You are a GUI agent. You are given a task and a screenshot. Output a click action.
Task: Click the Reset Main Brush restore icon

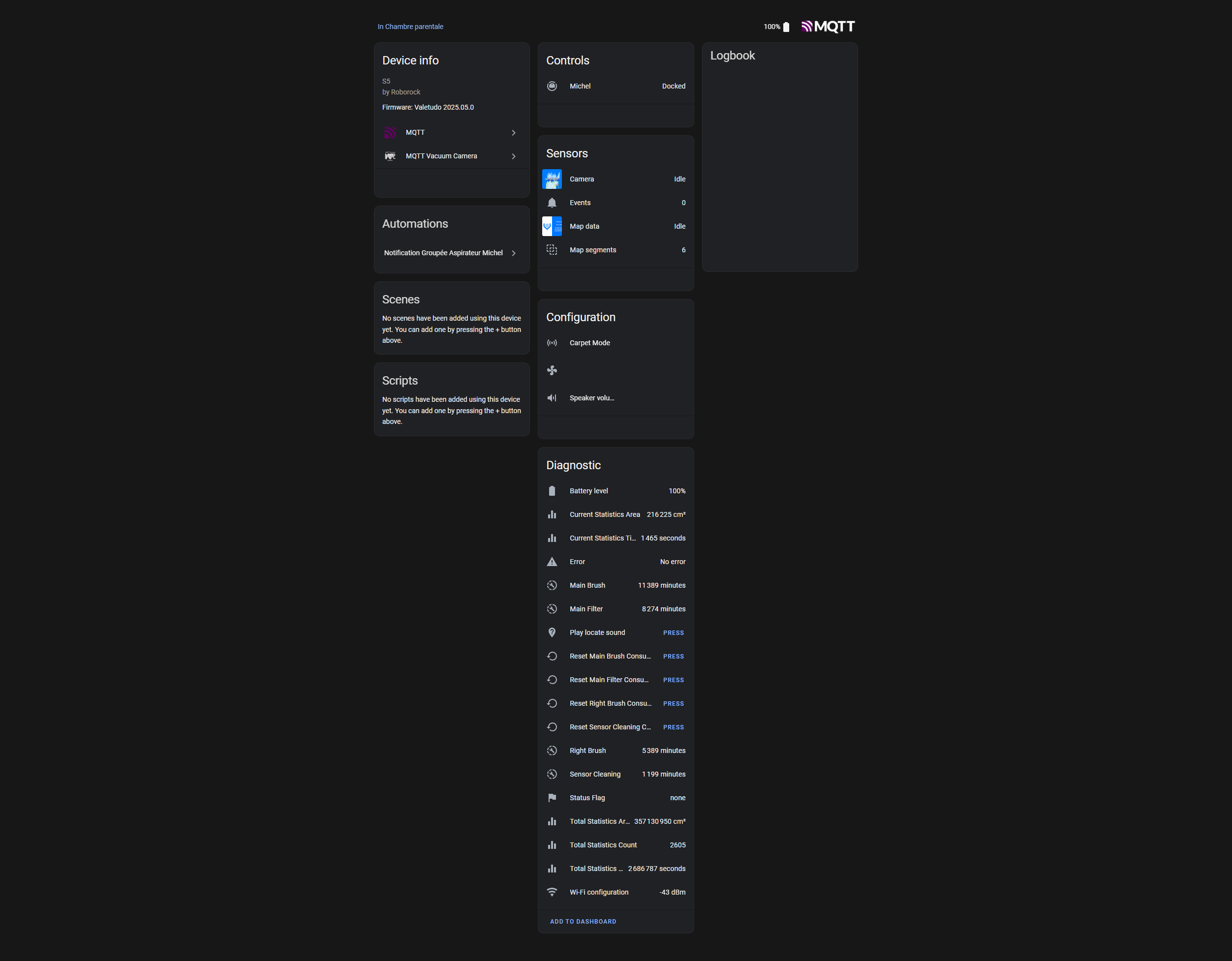coord(552,657)
